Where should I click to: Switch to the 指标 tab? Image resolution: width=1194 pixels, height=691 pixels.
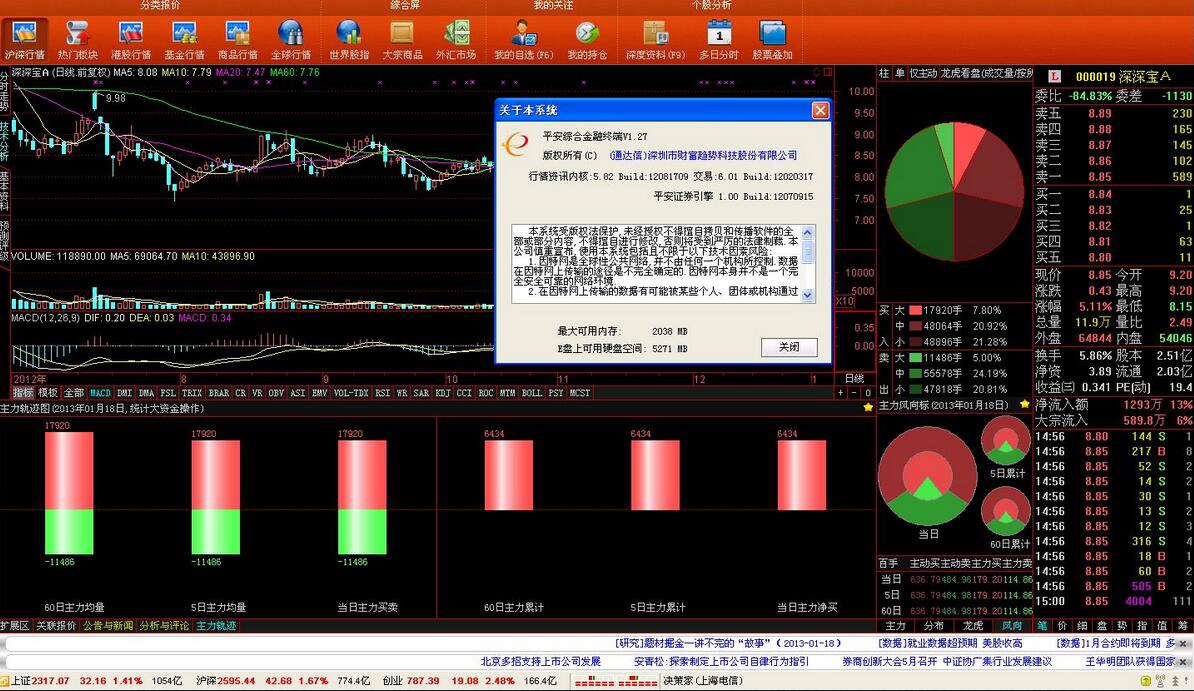pyautogui.click(x=23, y=393)
